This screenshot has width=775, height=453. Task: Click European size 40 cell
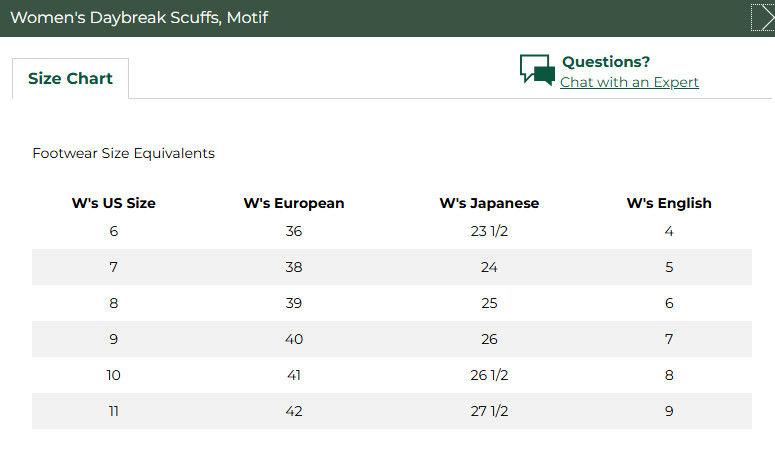coord(294,339)
